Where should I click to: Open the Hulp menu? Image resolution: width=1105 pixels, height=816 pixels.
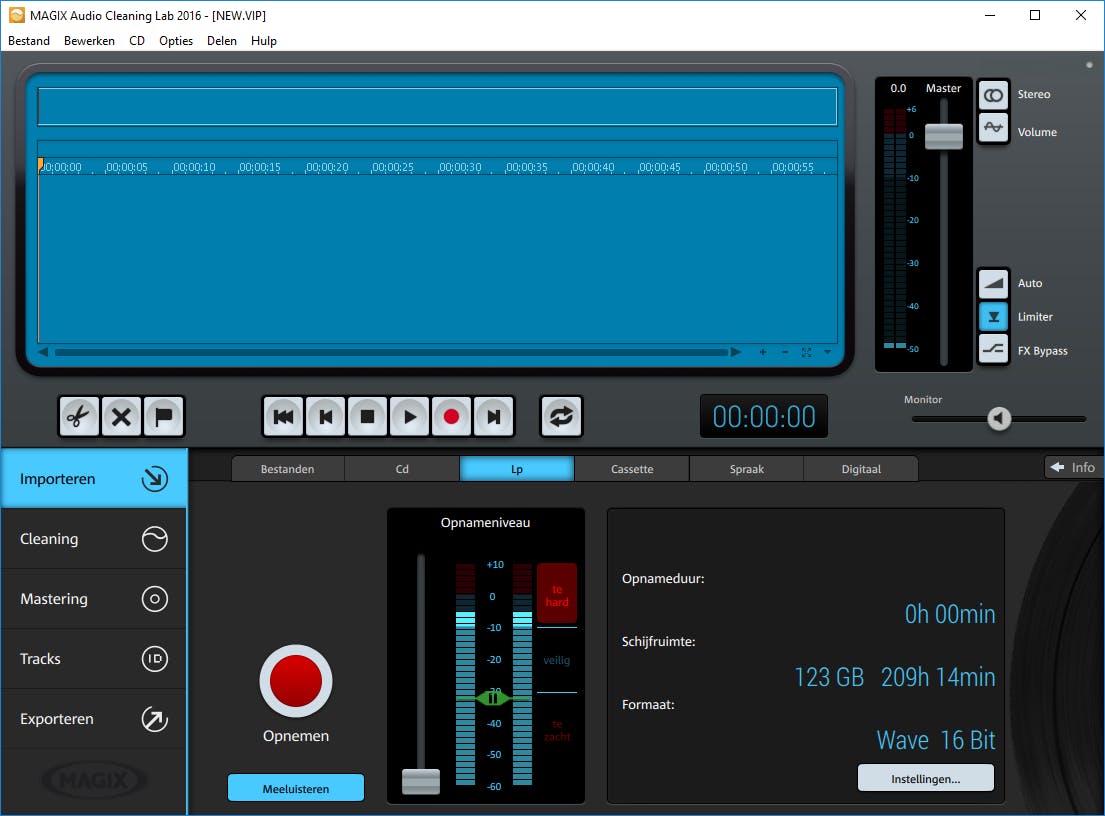[x=264, y=41]
